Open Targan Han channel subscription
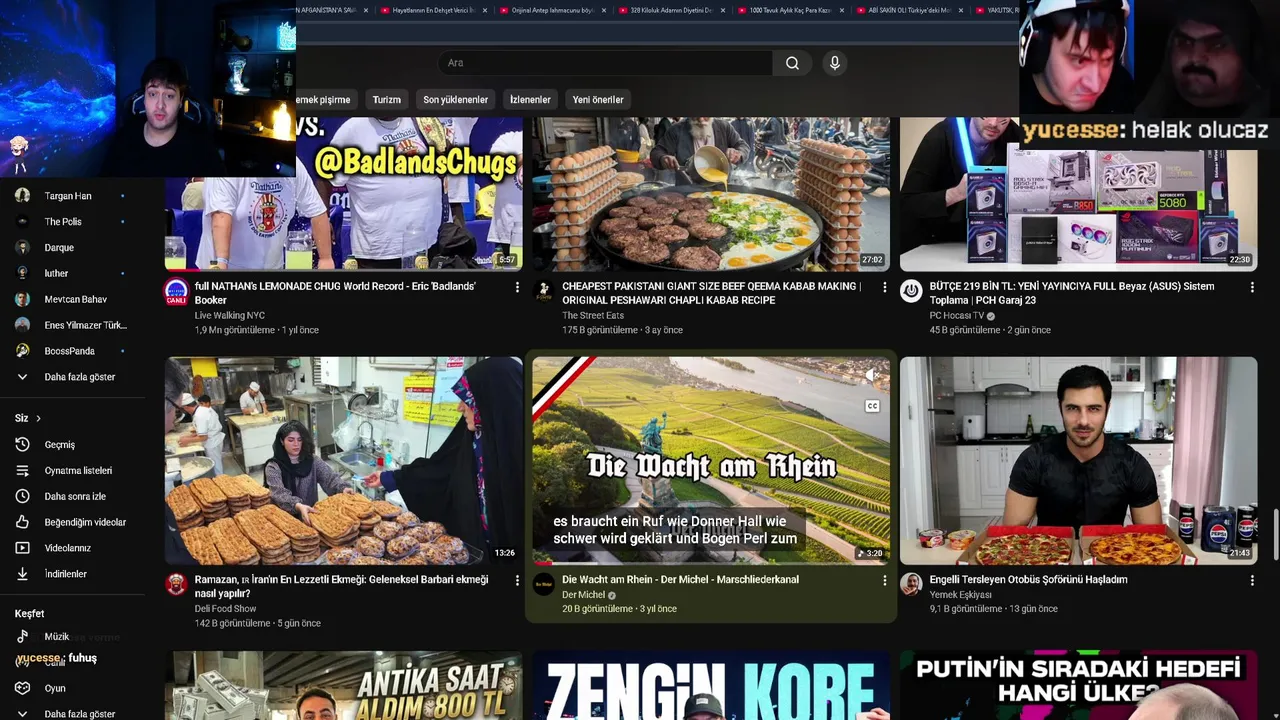The image size is (1280, 720). point(68,196)
